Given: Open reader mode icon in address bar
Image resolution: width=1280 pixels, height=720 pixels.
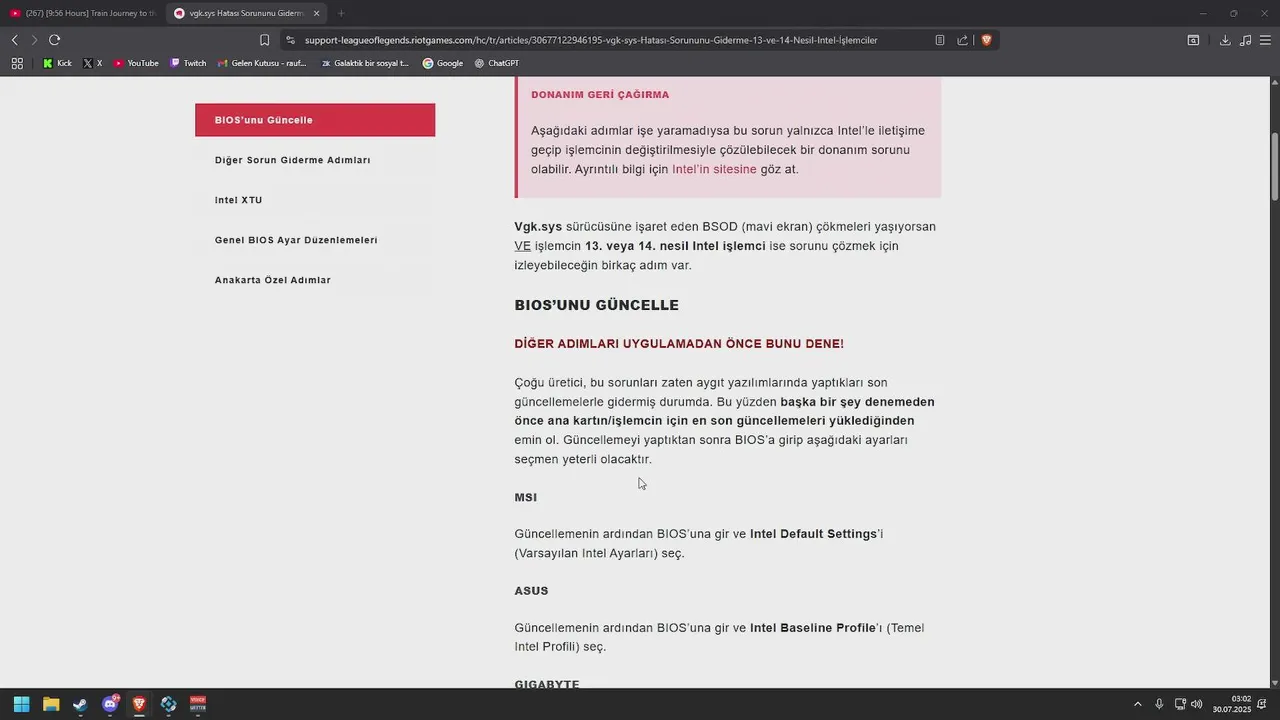Looking at the screenshot, I should [x=940, y=40].
